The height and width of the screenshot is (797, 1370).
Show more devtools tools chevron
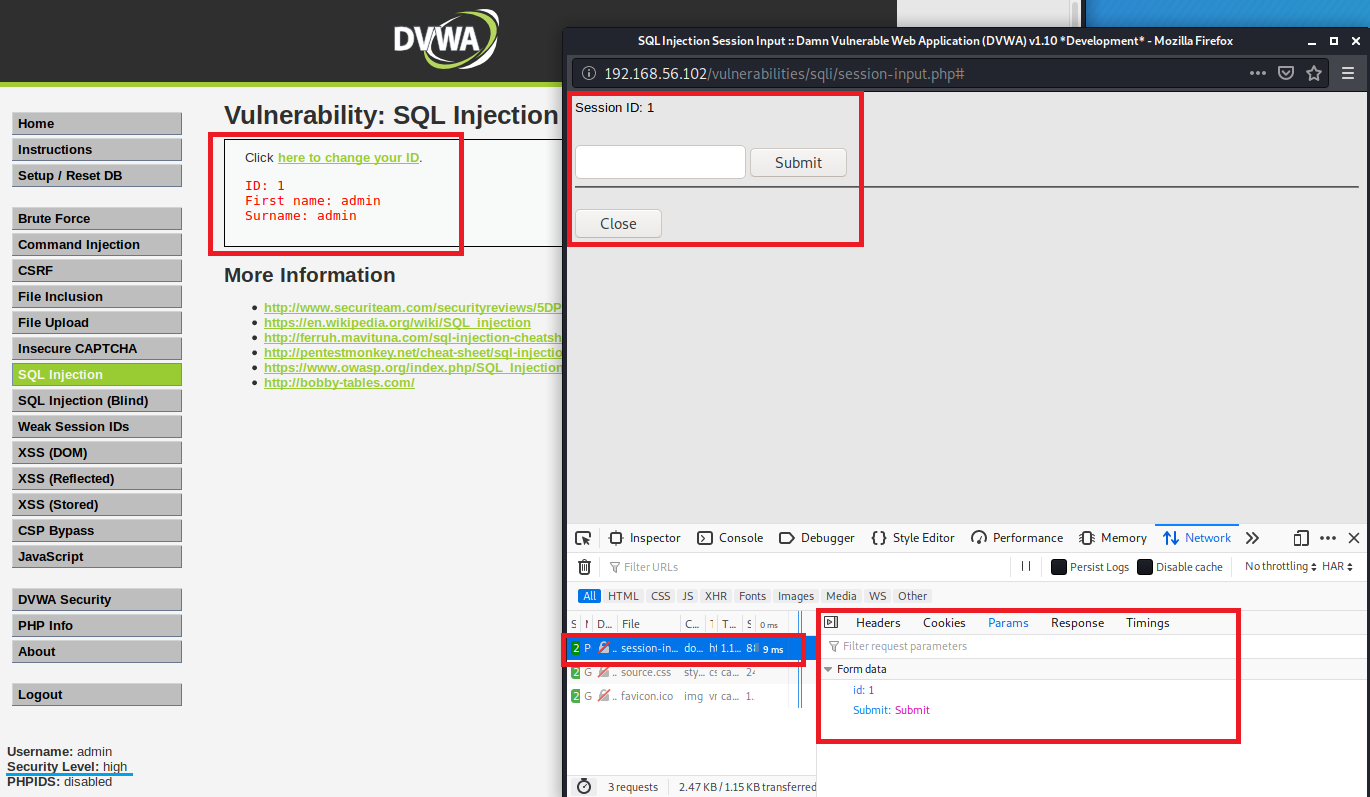(x=1252, y=538)
